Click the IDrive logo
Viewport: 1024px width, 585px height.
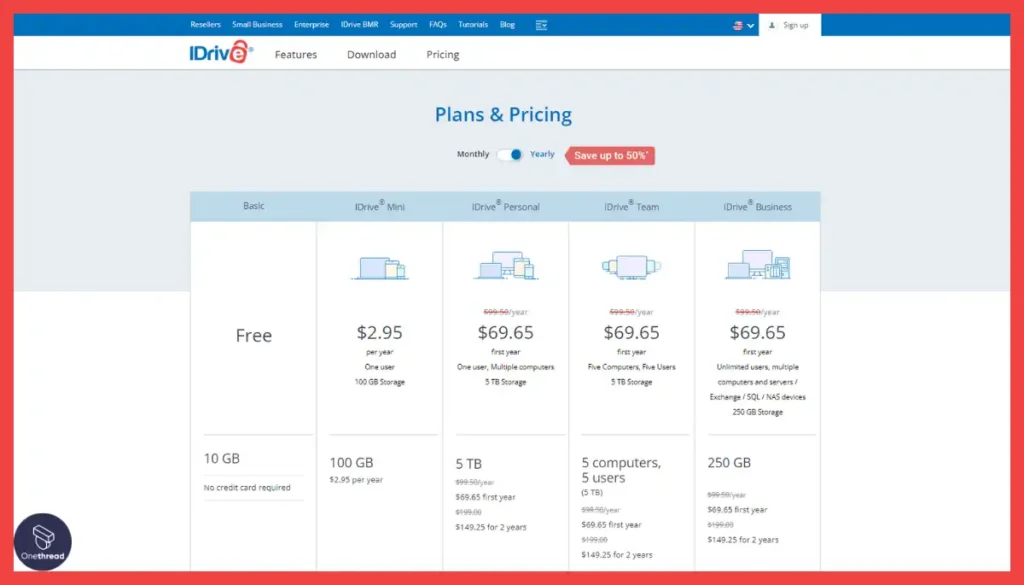tap(221, 52)
